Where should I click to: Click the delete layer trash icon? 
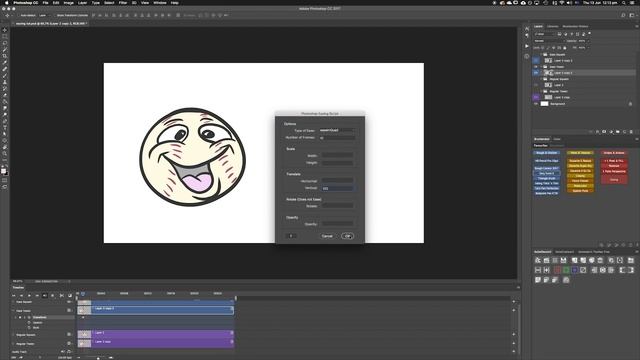pos(631,132)
